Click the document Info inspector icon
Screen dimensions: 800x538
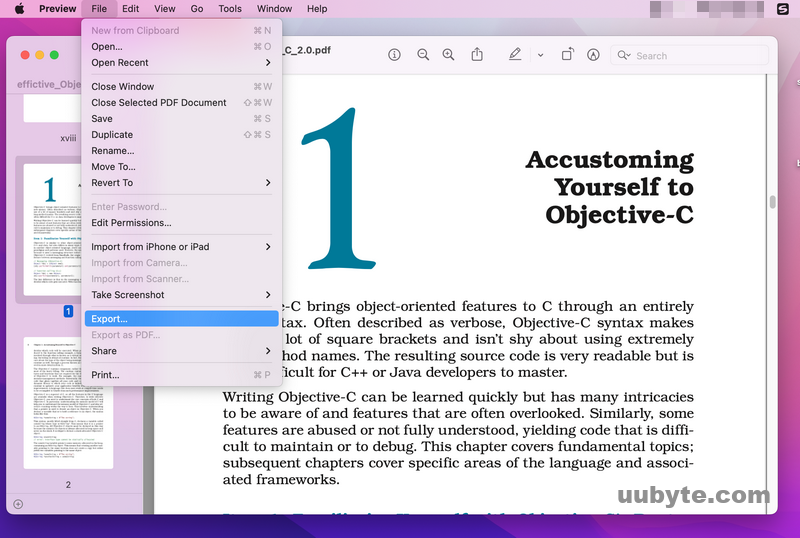coord(394,55)
